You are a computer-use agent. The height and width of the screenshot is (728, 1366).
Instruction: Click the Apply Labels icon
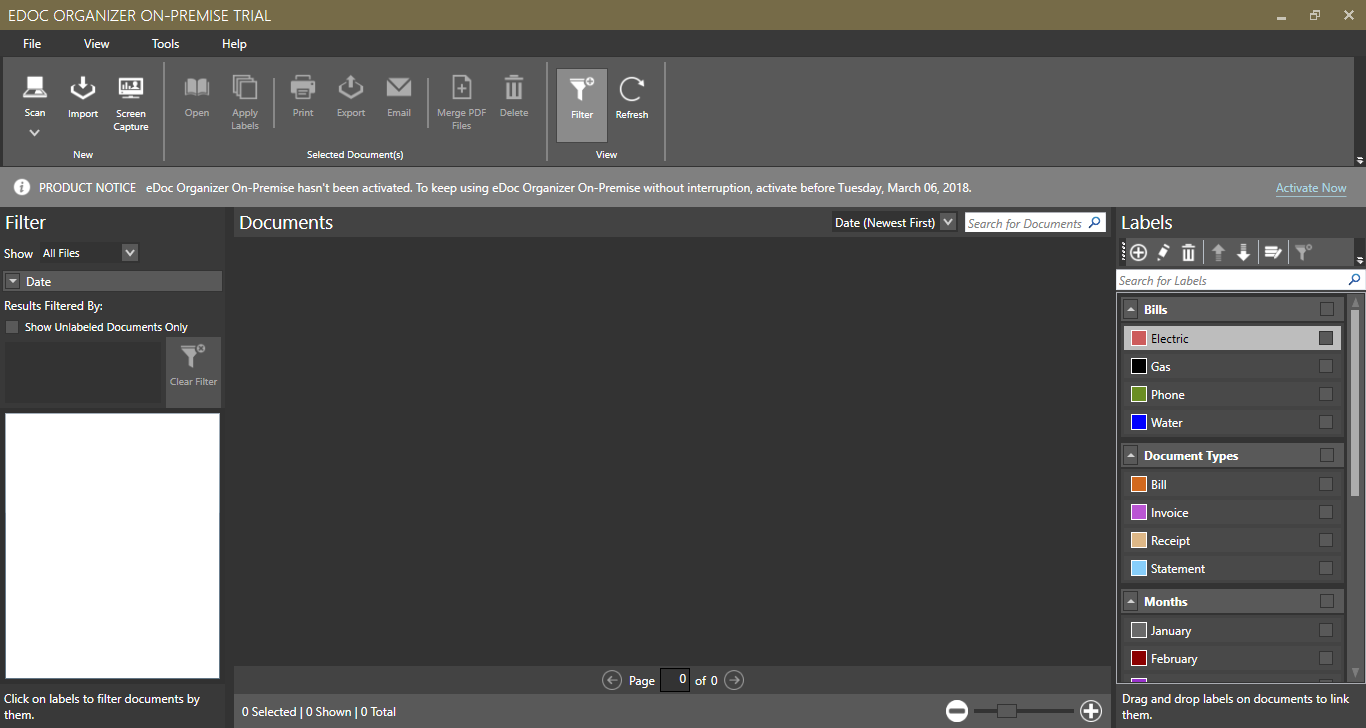pyautogui.click(x=245, y=87)
